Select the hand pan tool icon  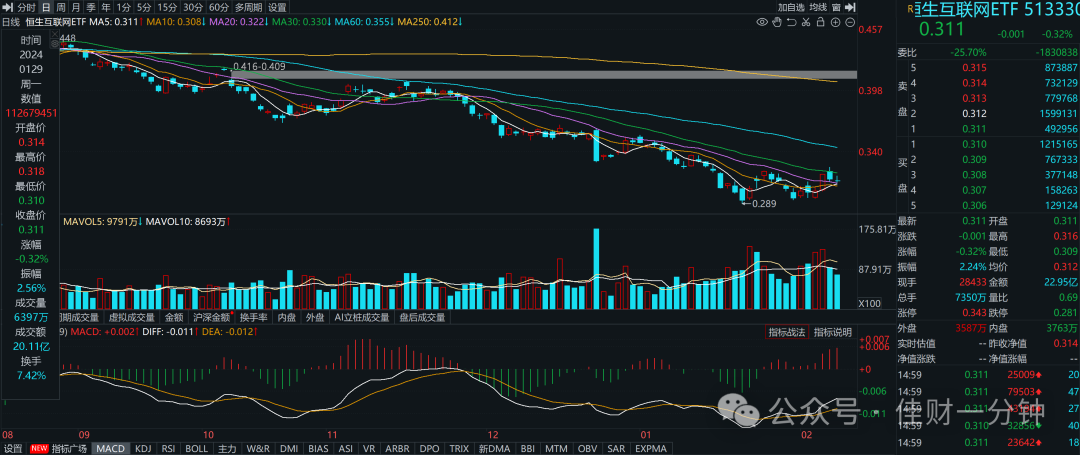[777, 22]
